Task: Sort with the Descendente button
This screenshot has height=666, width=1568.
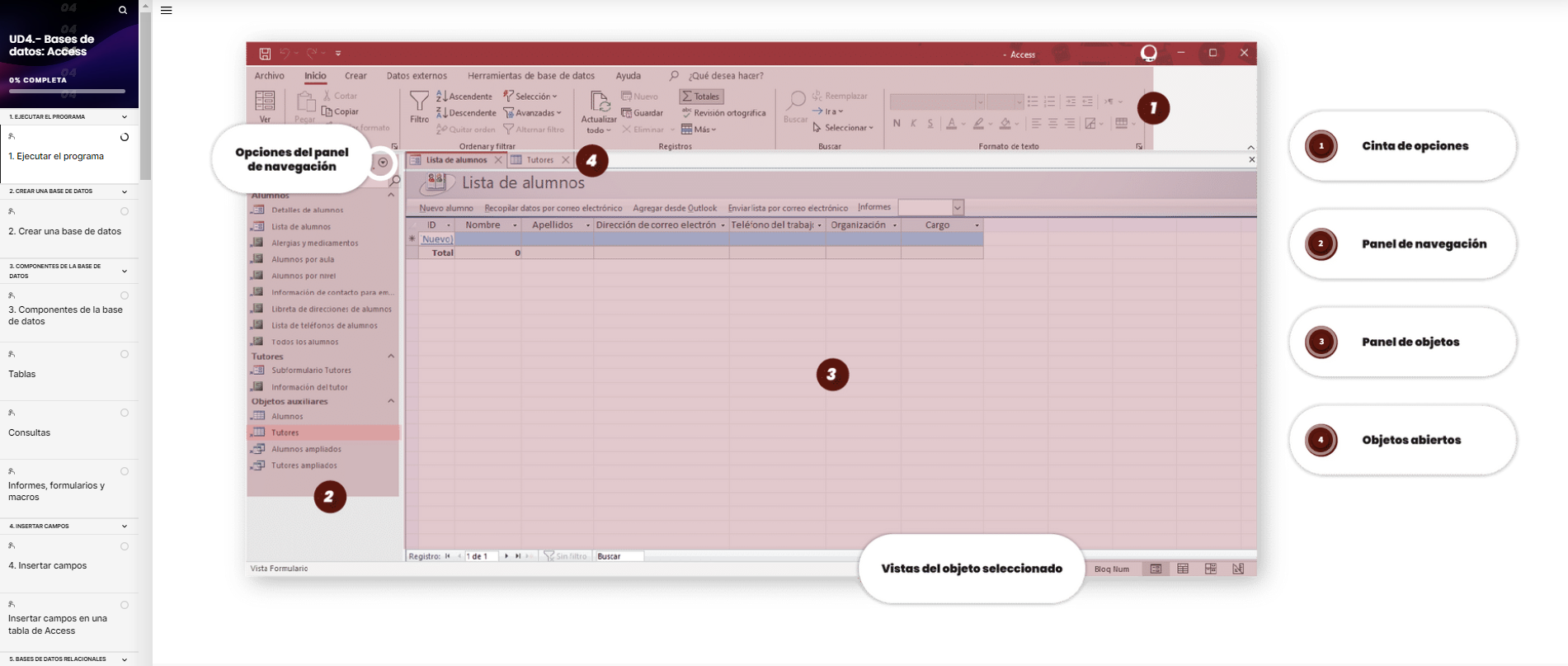Action: click(466, 113)
